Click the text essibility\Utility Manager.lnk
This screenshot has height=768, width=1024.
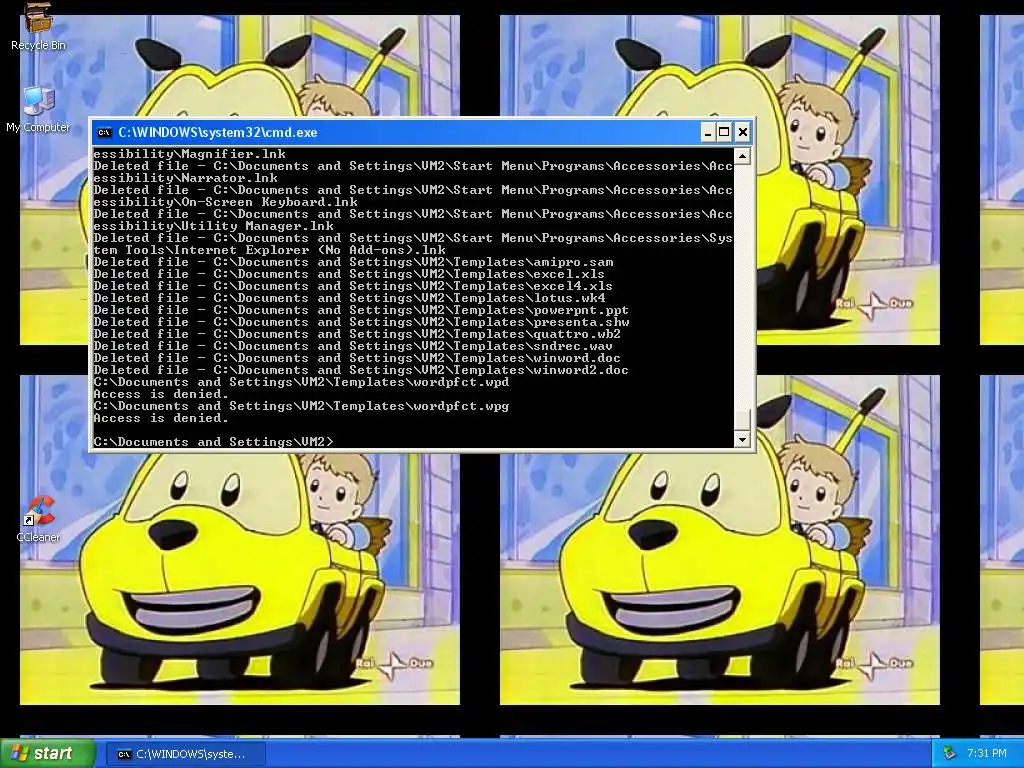pos(214,226)
